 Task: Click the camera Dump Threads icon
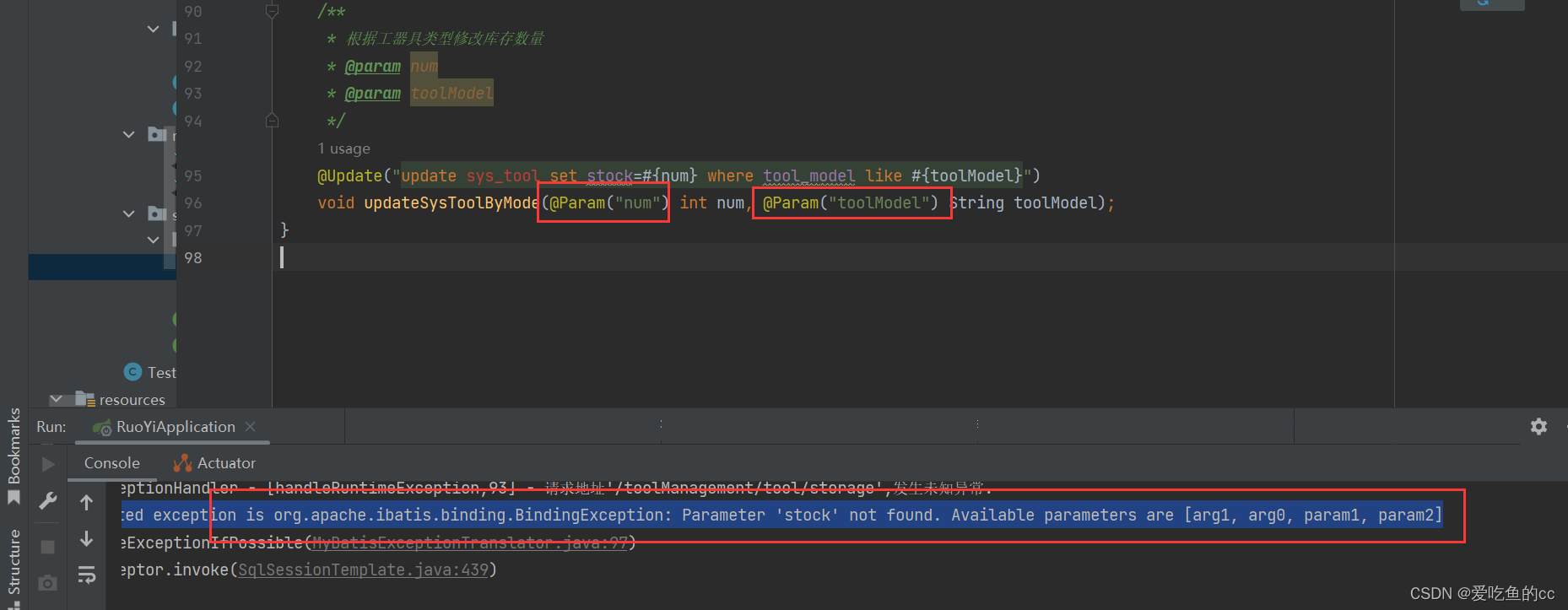[x=48, y=583]
